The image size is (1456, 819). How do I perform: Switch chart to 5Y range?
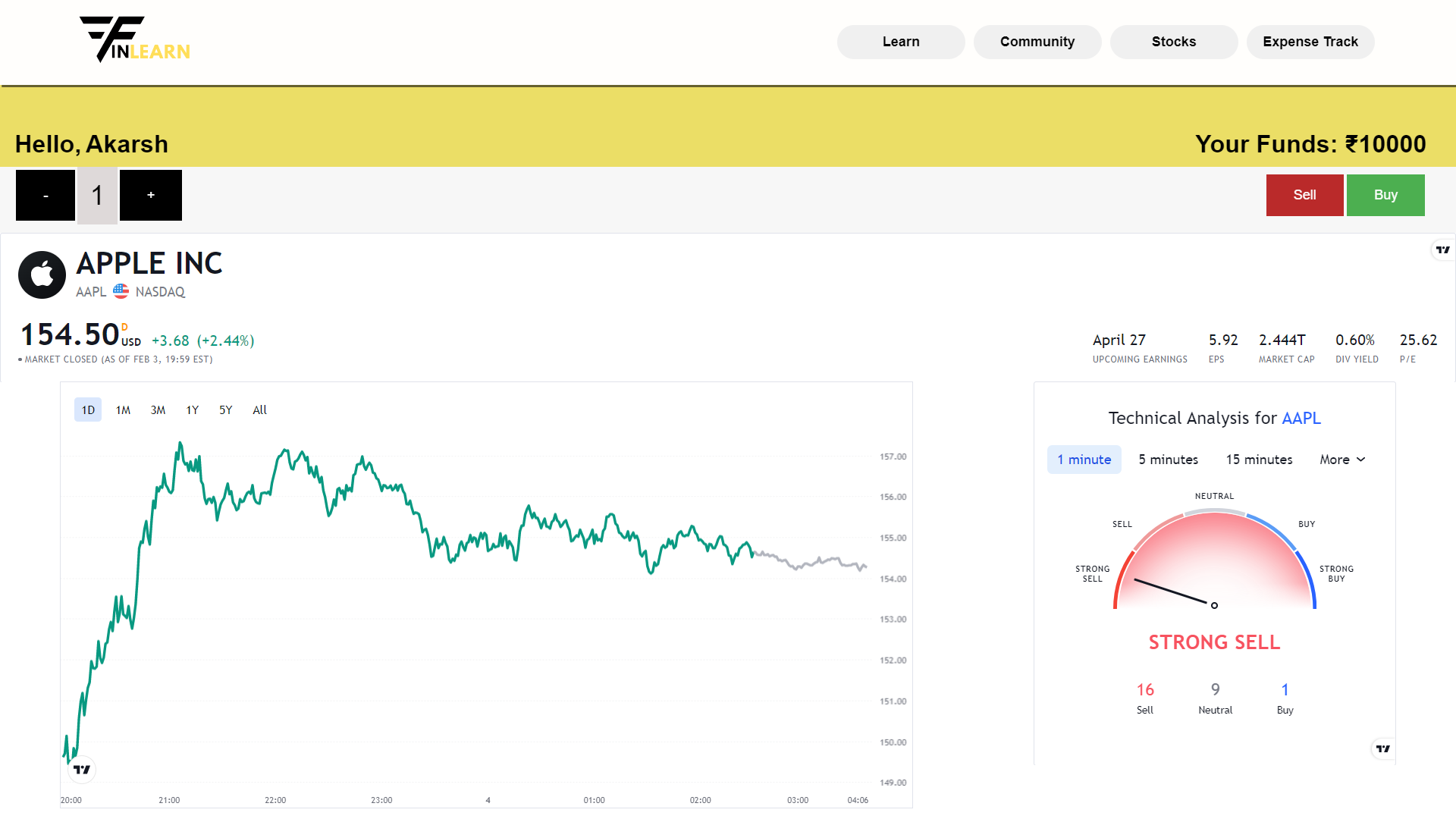tap(225, 409)
